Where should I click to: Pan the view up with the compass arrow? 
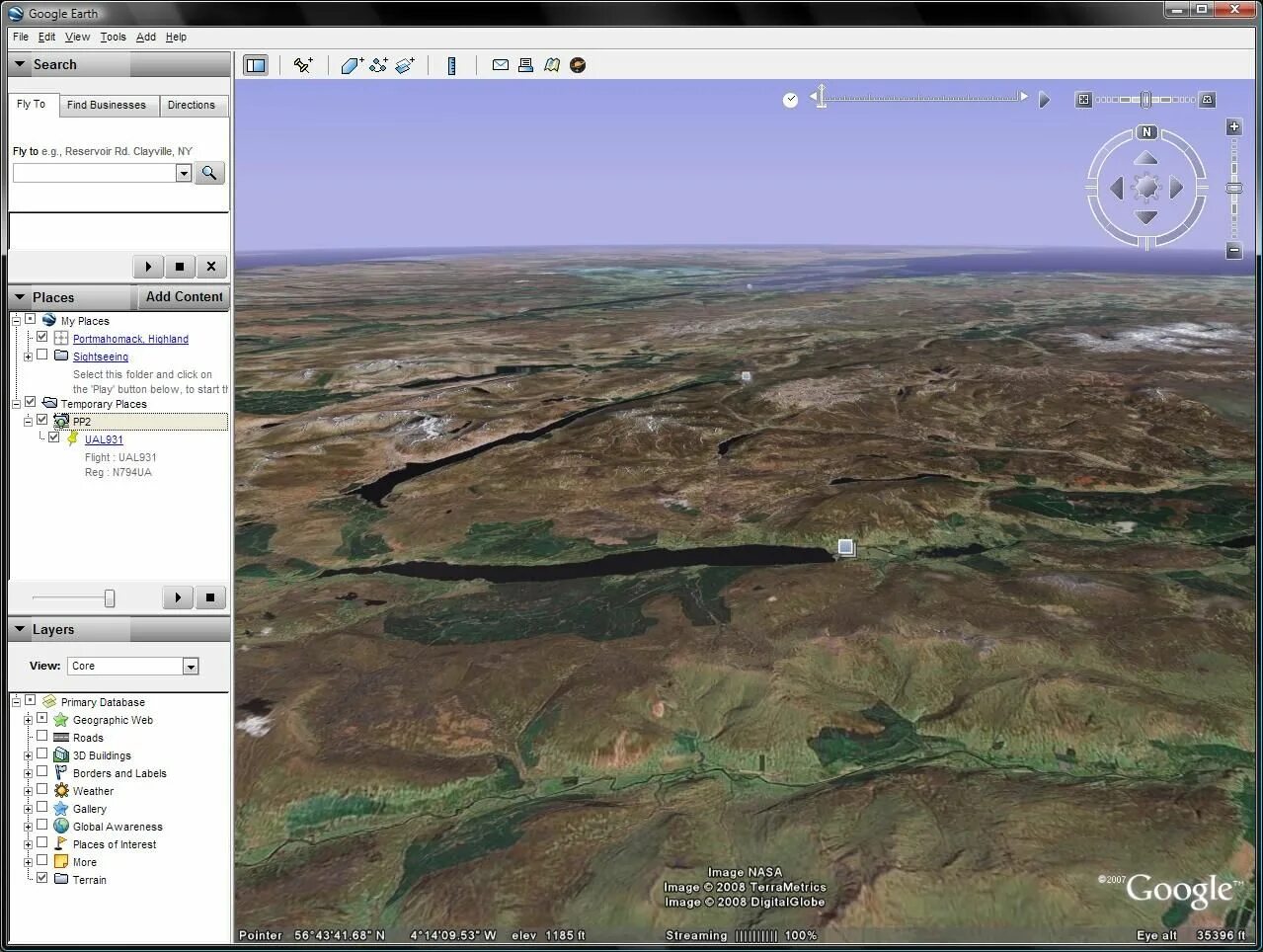1145,158
